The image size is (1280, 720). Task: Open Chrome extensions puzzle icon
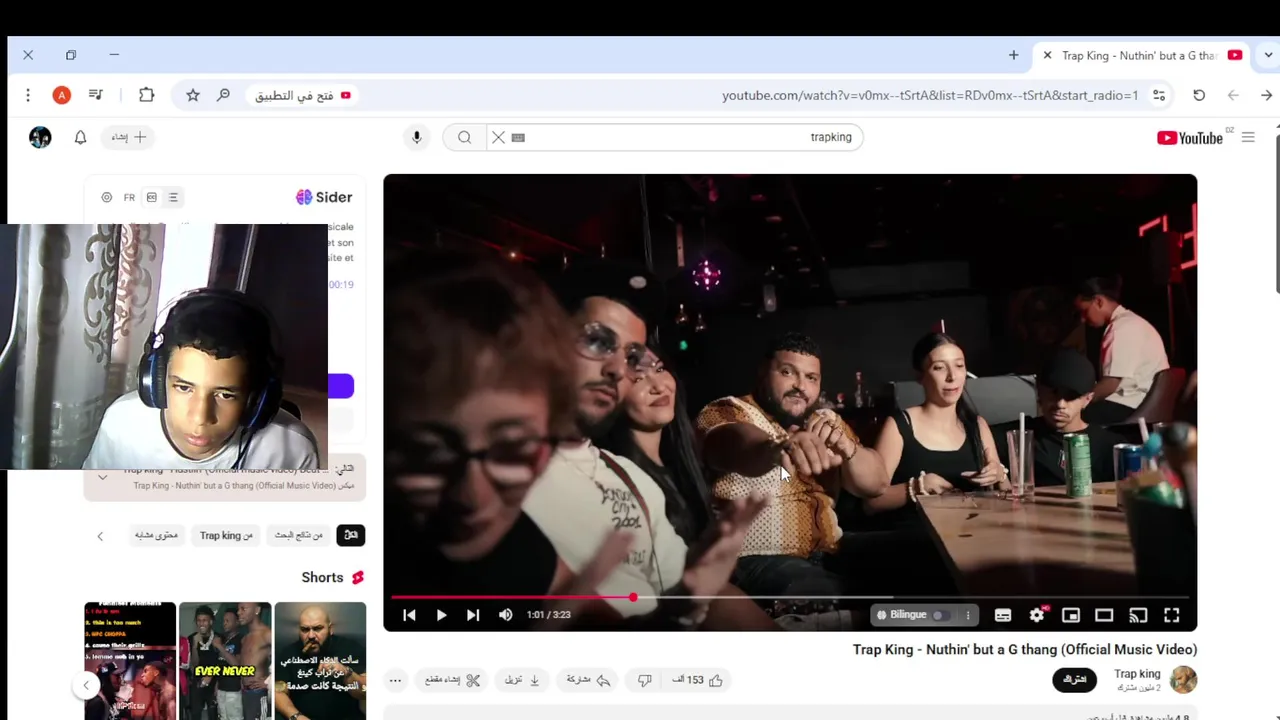(x=146, y=95)
